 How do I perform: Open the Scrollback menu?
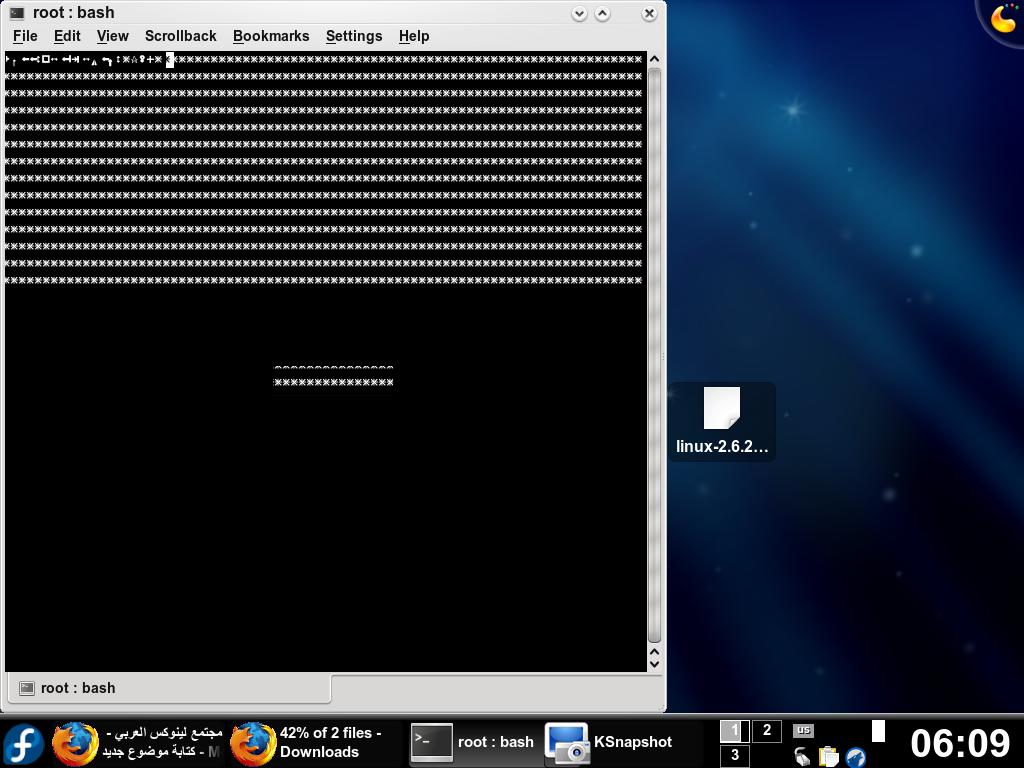click(x=180, y=36)
